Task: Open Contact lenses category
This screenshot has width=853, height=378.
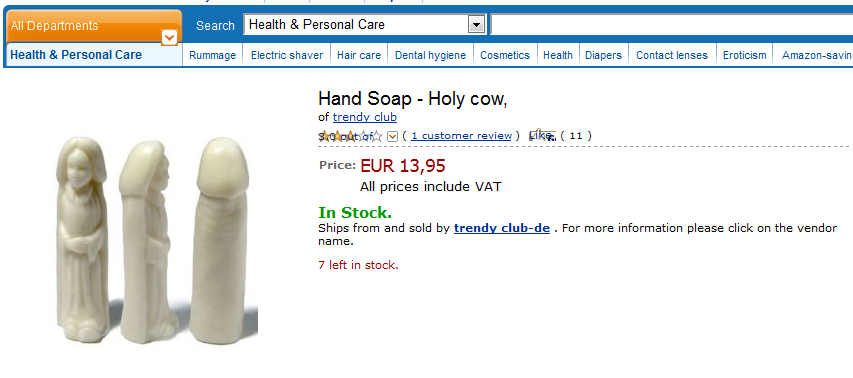Action: (672, 55)
